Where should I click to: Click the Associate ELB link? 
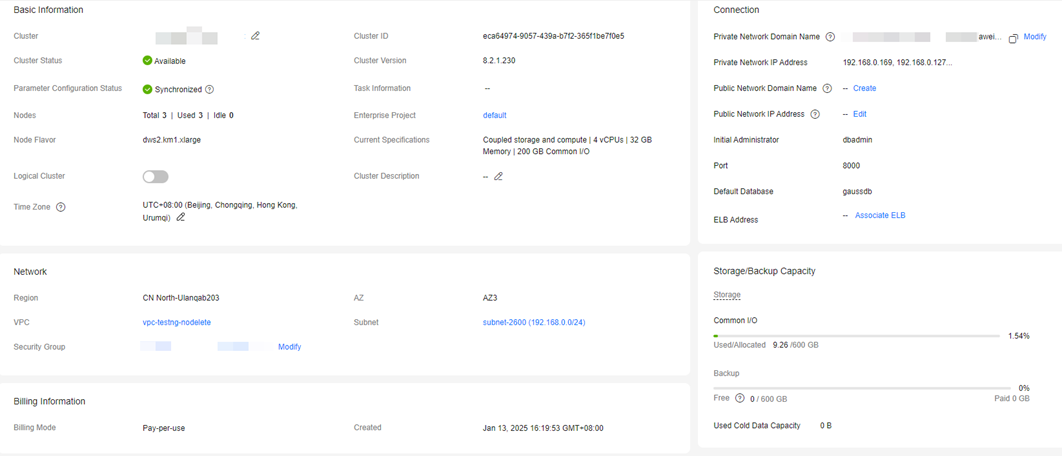tap(880, 215)
